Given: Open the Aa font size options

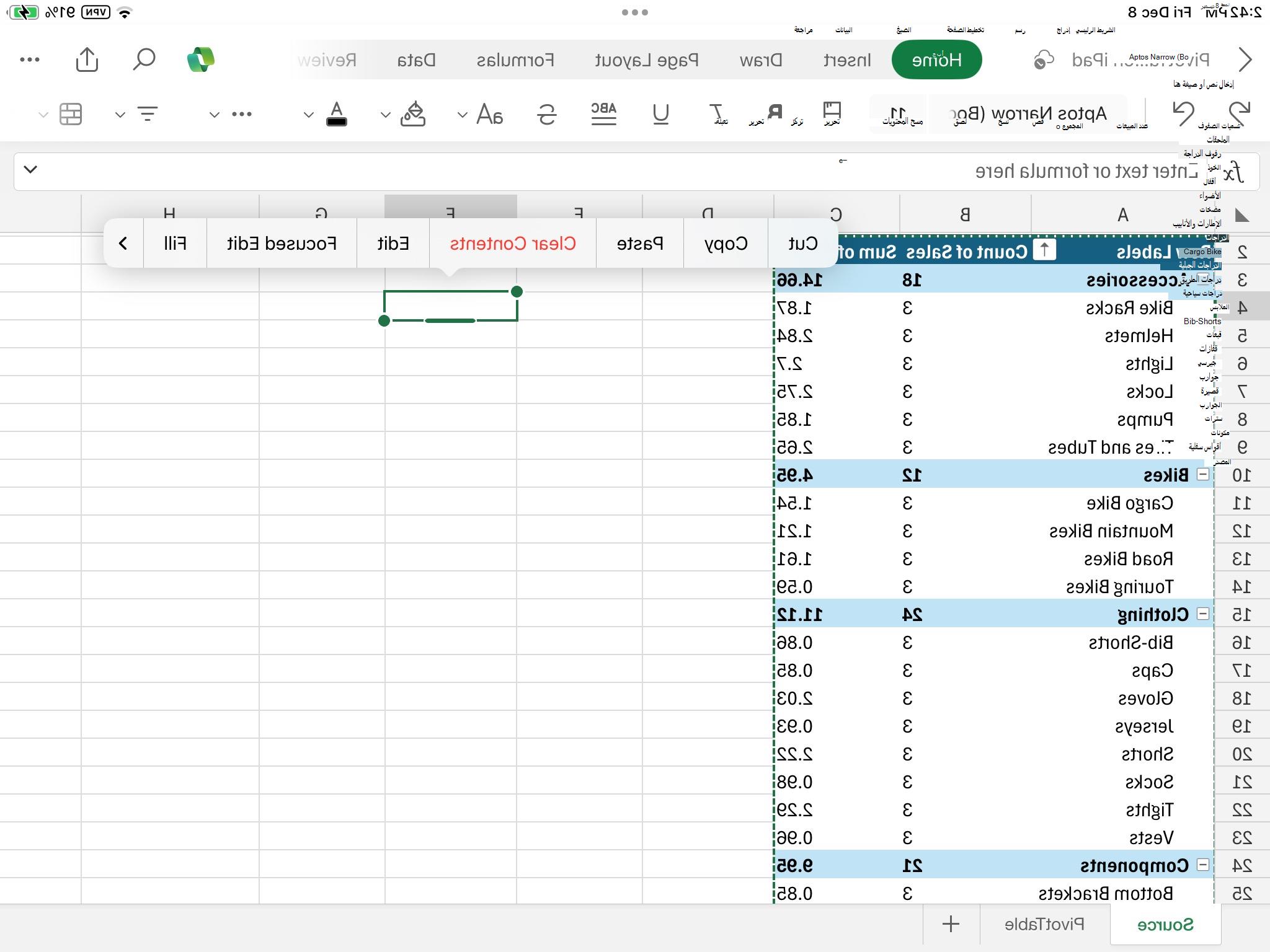Looking at the screenshot, I should 490,114.
